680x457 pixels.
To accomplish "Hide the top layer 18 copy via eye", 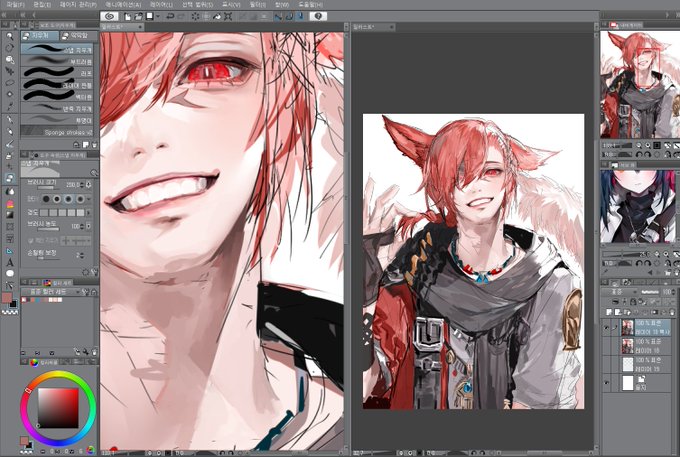I will 606,328.
